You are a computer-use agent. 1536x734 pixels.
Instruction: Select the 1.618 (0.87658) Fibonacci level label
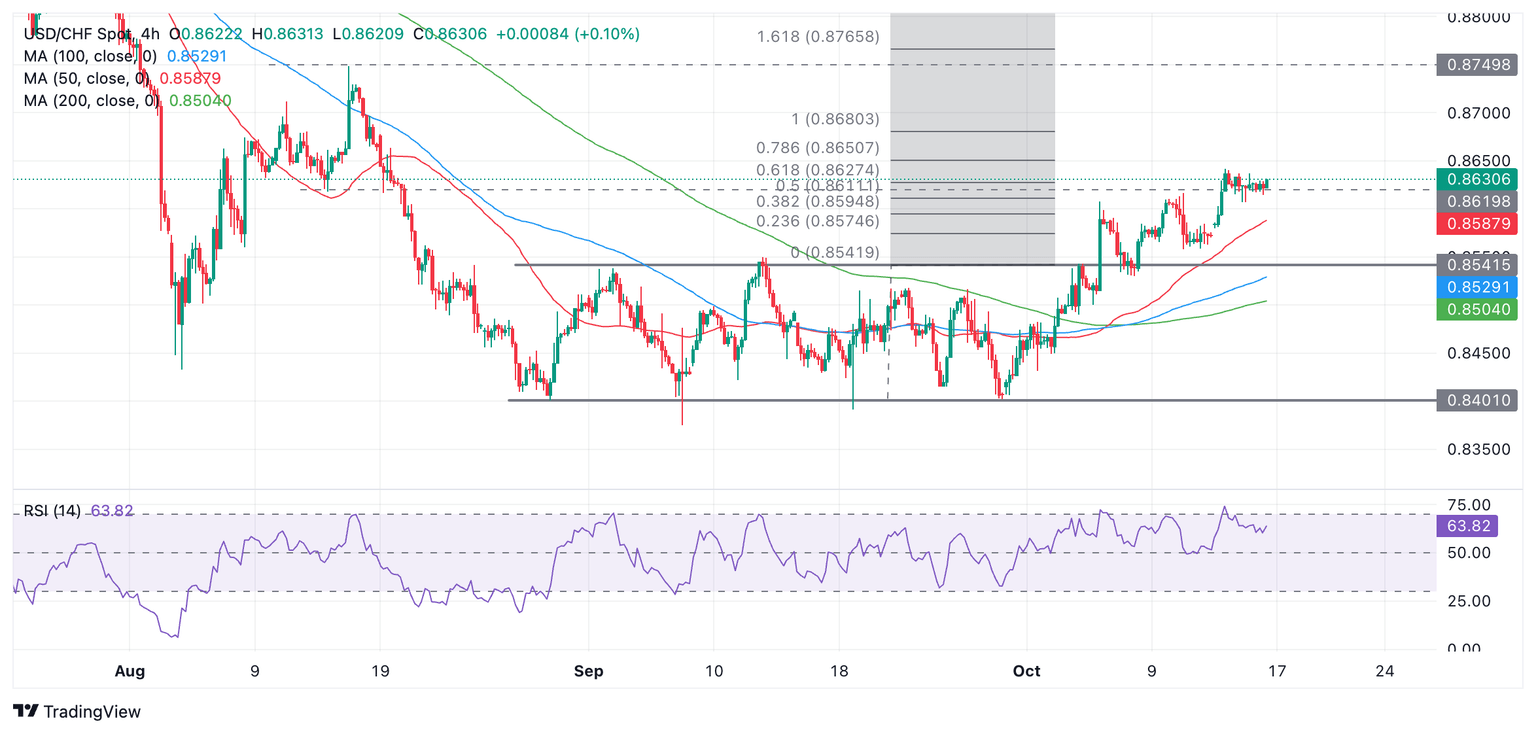pyautogui.click(x=818, y=37)
